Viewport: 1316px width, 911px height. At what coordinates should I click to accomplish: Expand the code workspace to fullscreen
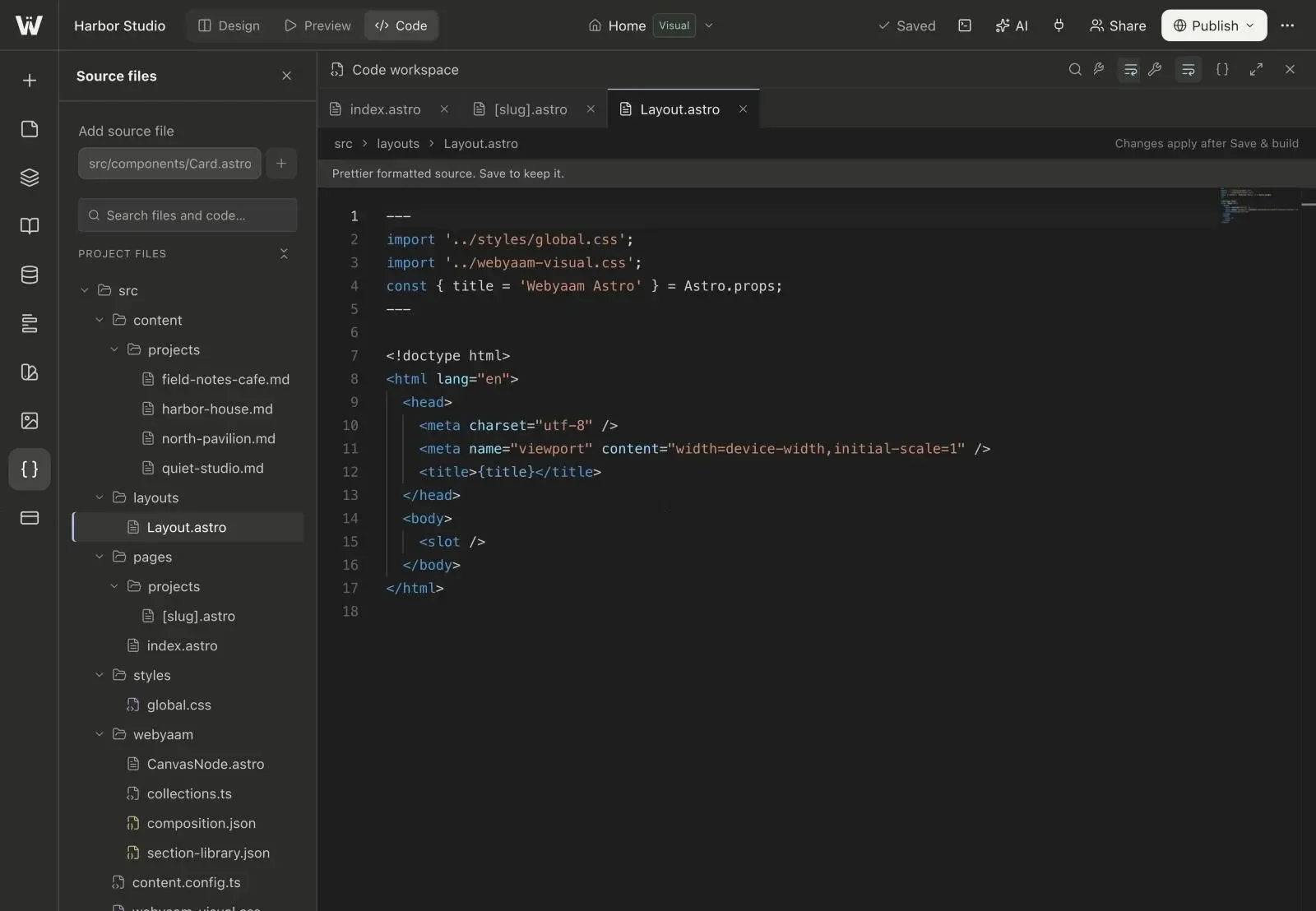1256,70
